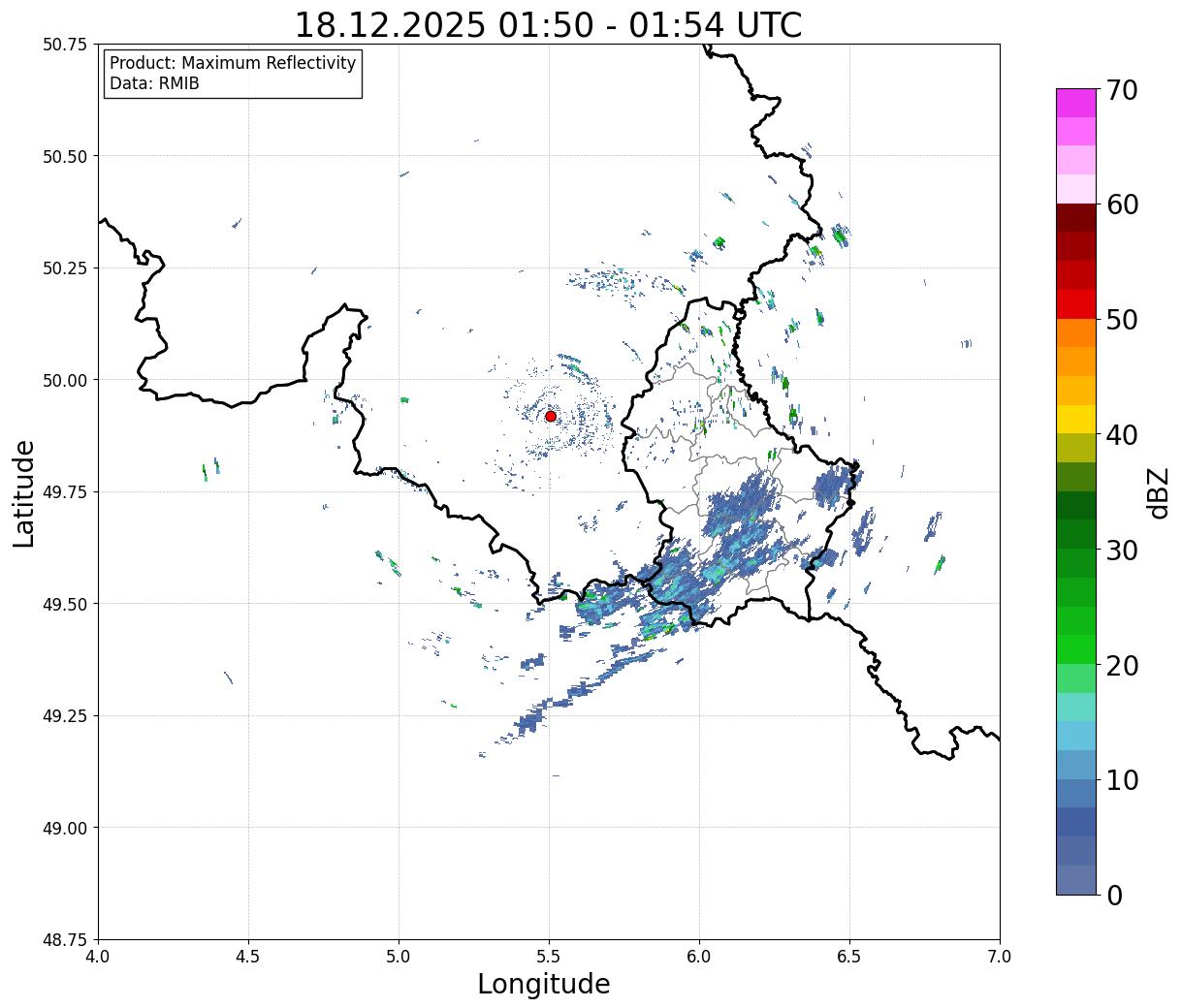Click the longitude tick label 5.5
This screenshot has height=1008, width=1182.
coord(549,957)
